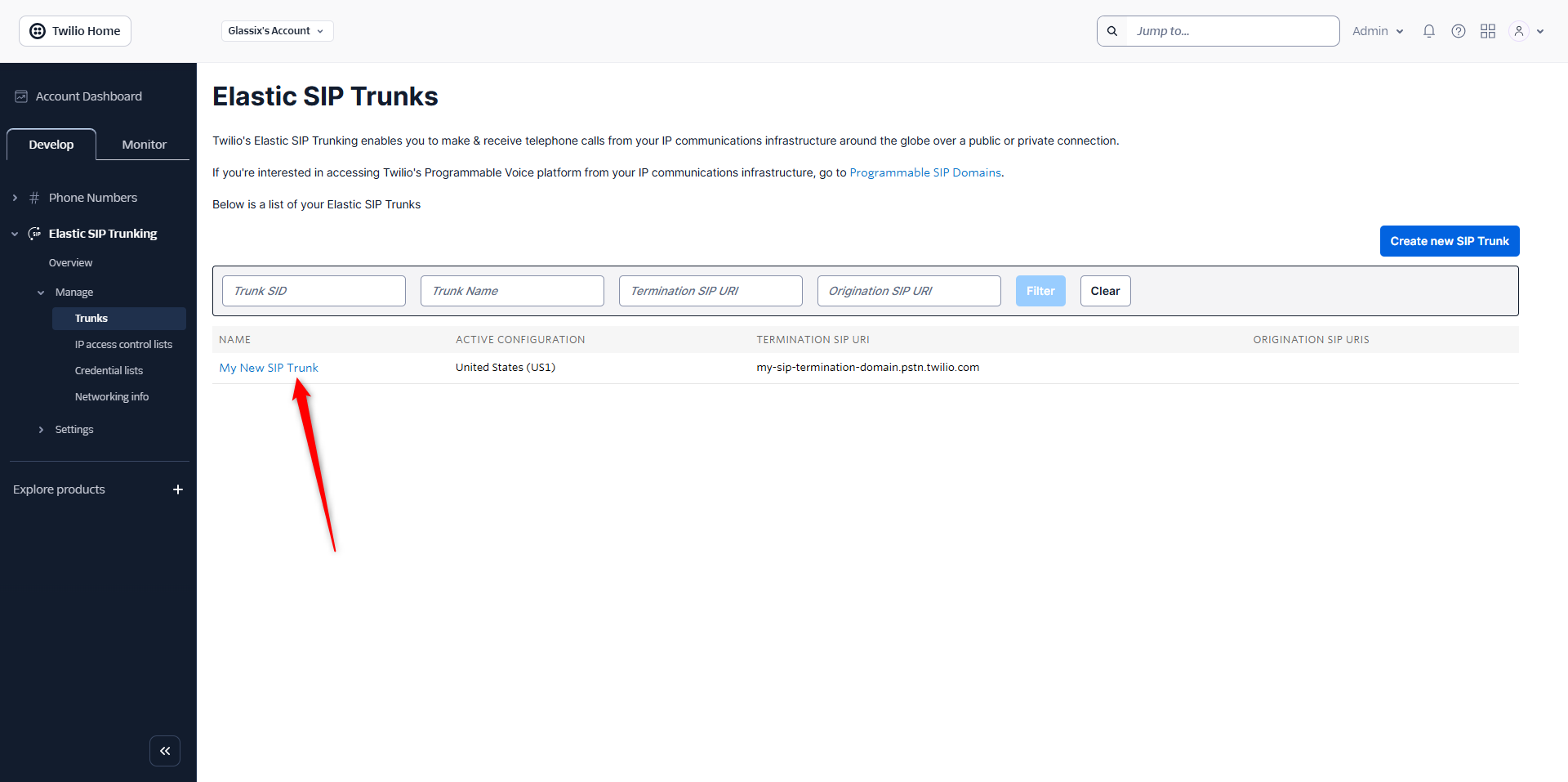The height and width of the screenshot is (782, 1568).
Task: Switch to the Develop tab
Action: [x=51, y=145]
